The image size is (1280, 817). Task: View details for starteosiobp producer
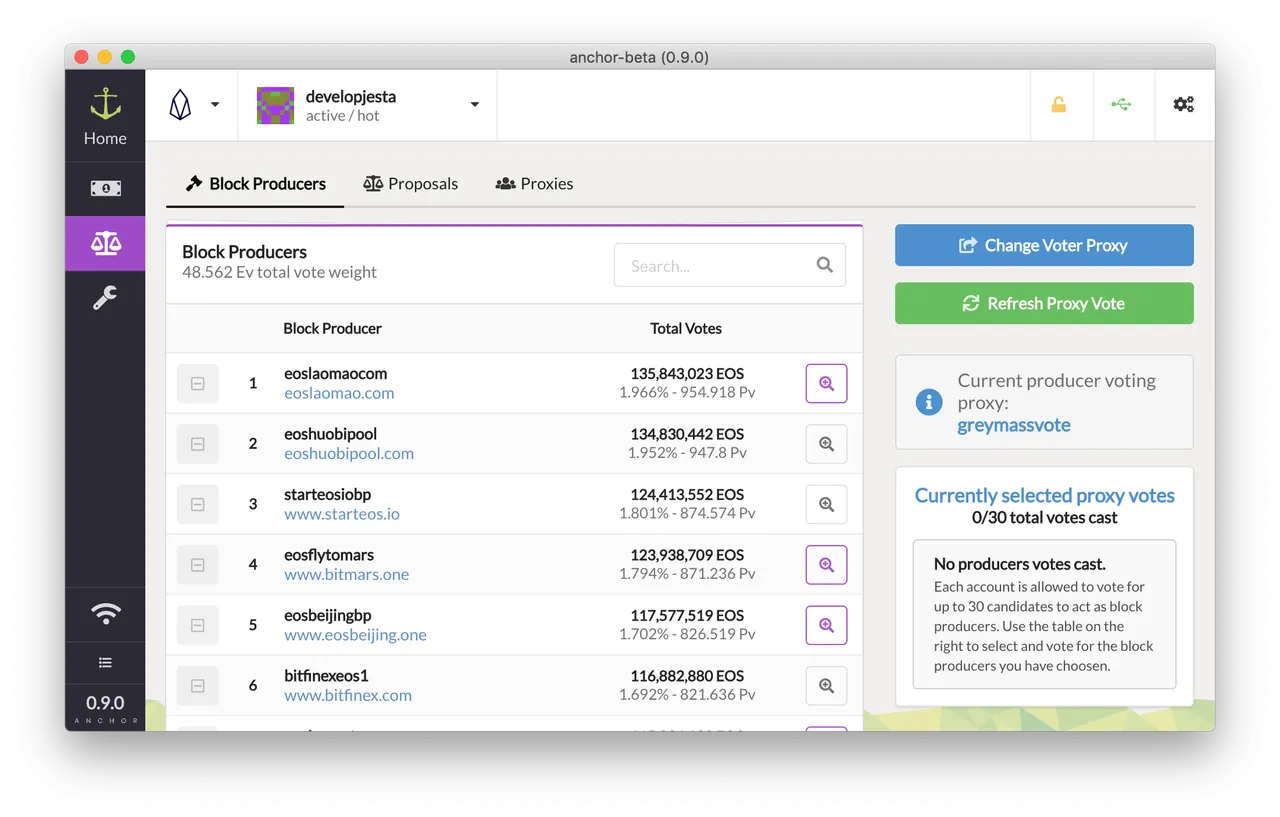coord(826,505)
